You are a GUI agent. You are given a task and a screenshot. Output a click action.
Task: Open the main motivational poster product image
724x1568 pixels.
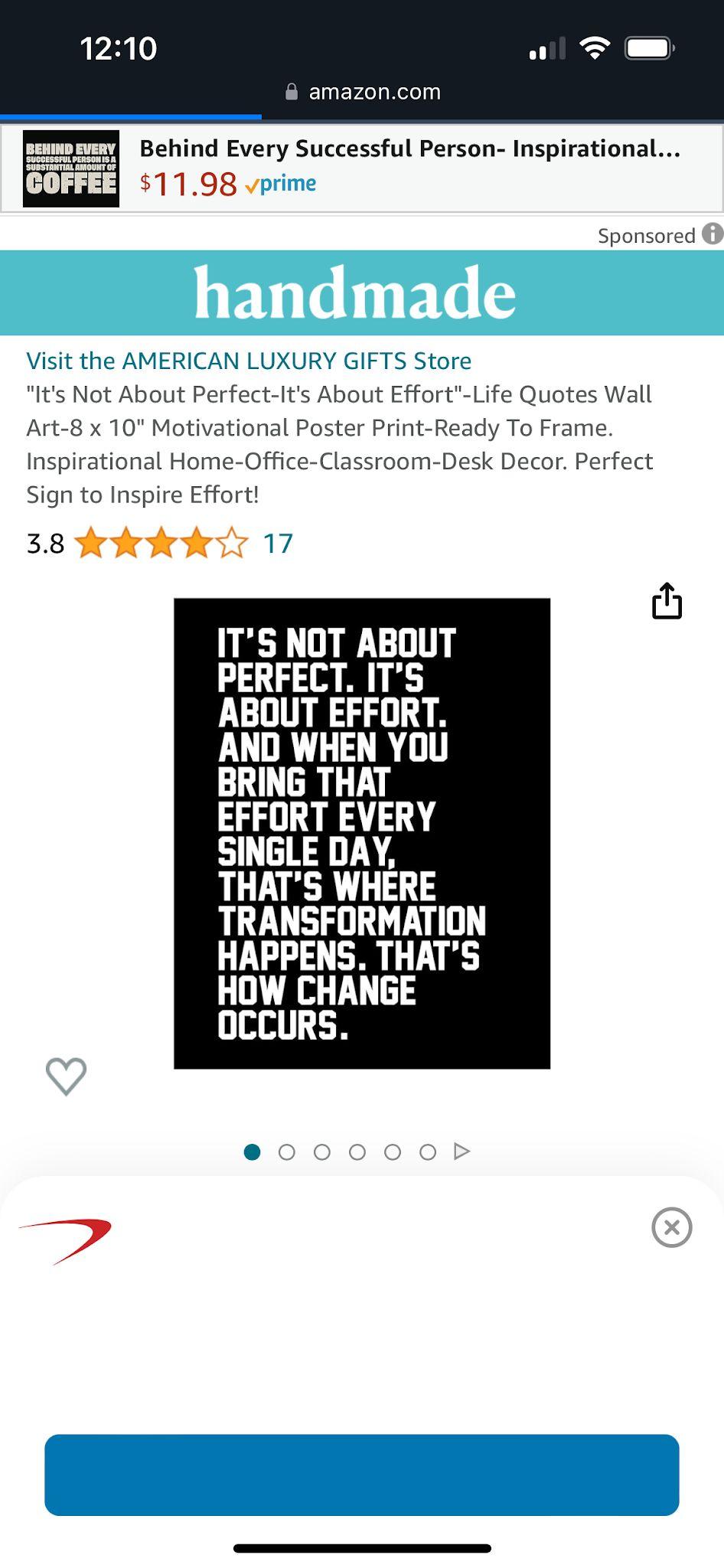pyautogui.click(x=362, y=833)
